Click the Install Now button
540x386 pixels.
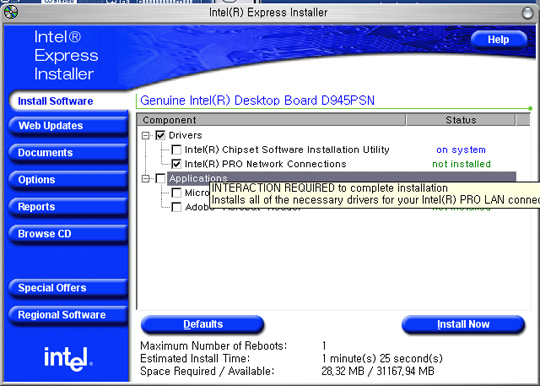pos(463,324)
